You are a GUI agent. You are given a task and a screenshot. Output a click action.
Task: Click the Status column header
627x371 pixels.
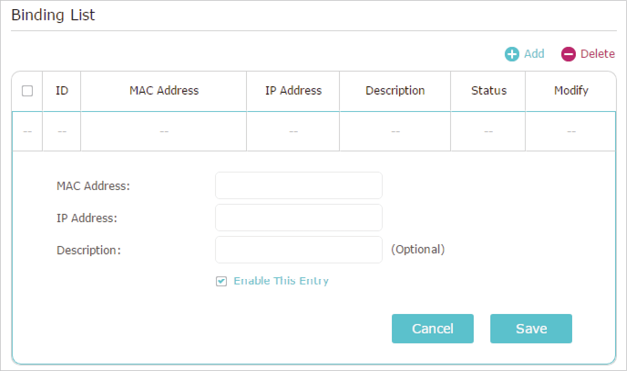click(x=488, y=91)
